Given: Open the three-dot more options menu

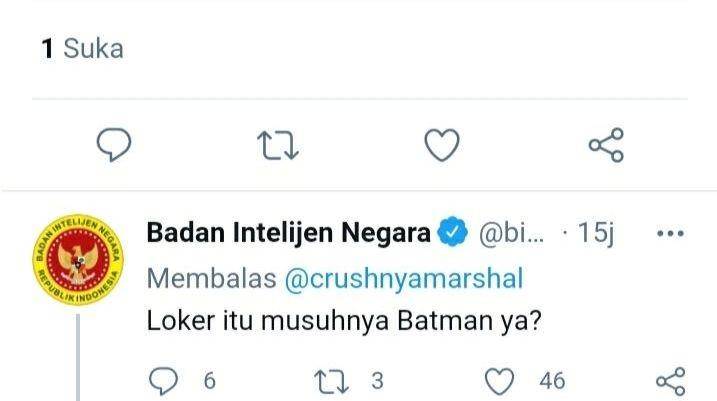Looking at the screenshot, I should pyautogui.click(x=670, y=233).
